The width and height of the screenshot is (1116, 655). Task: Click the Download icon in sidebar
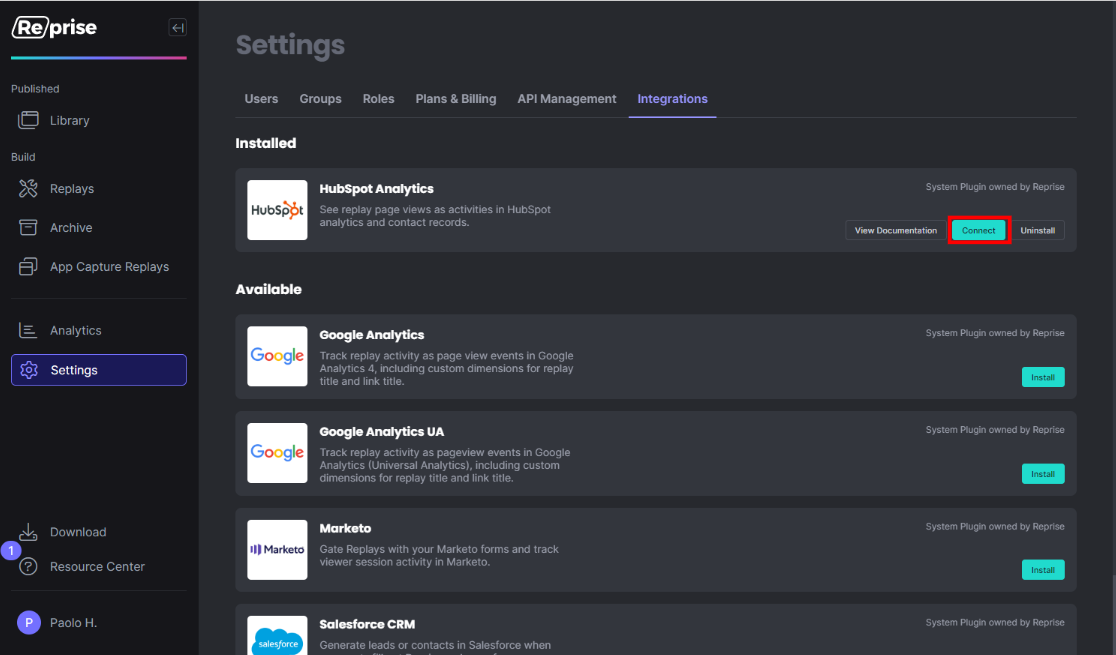click(x=29, y=531)
